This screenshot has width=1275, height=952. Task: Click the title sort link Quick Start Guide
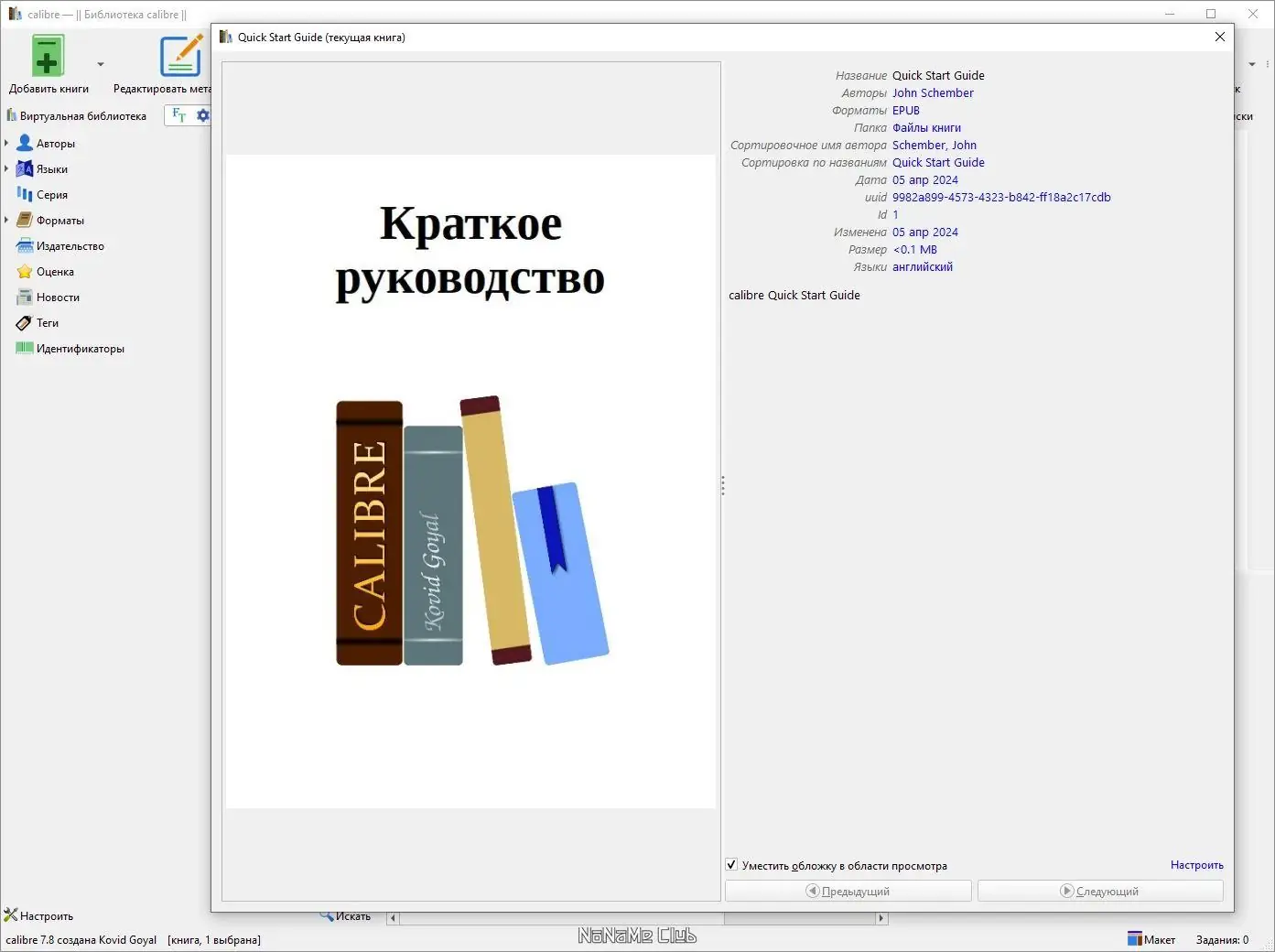pyautogui.click(x=938, y=163)
